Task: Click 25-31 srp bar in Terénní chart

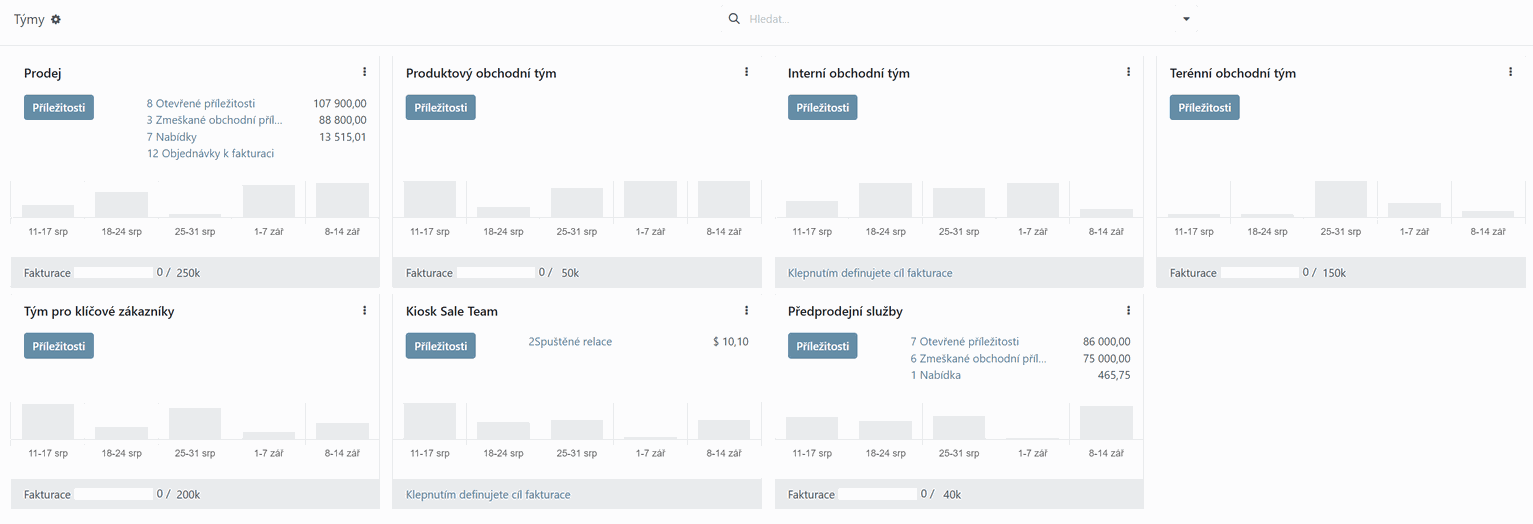Action: point(1340,199)
